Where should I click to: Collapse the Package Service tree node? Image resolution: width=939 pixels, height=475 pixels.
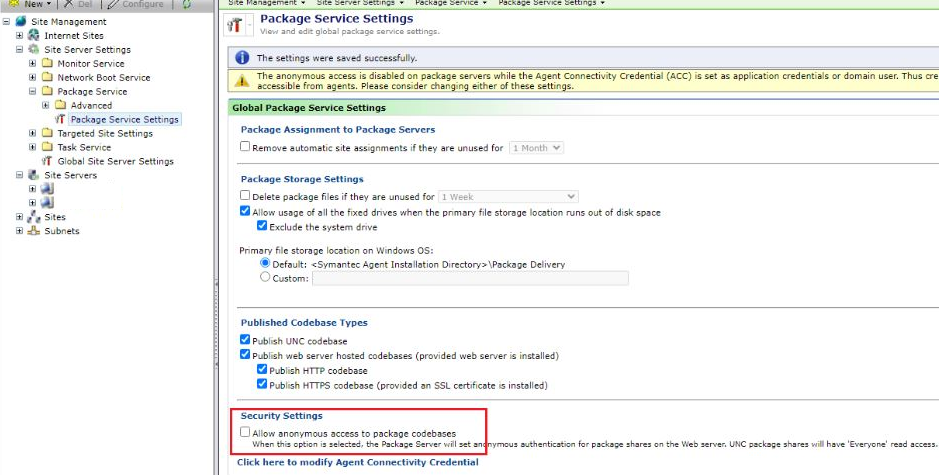[32, 91]
